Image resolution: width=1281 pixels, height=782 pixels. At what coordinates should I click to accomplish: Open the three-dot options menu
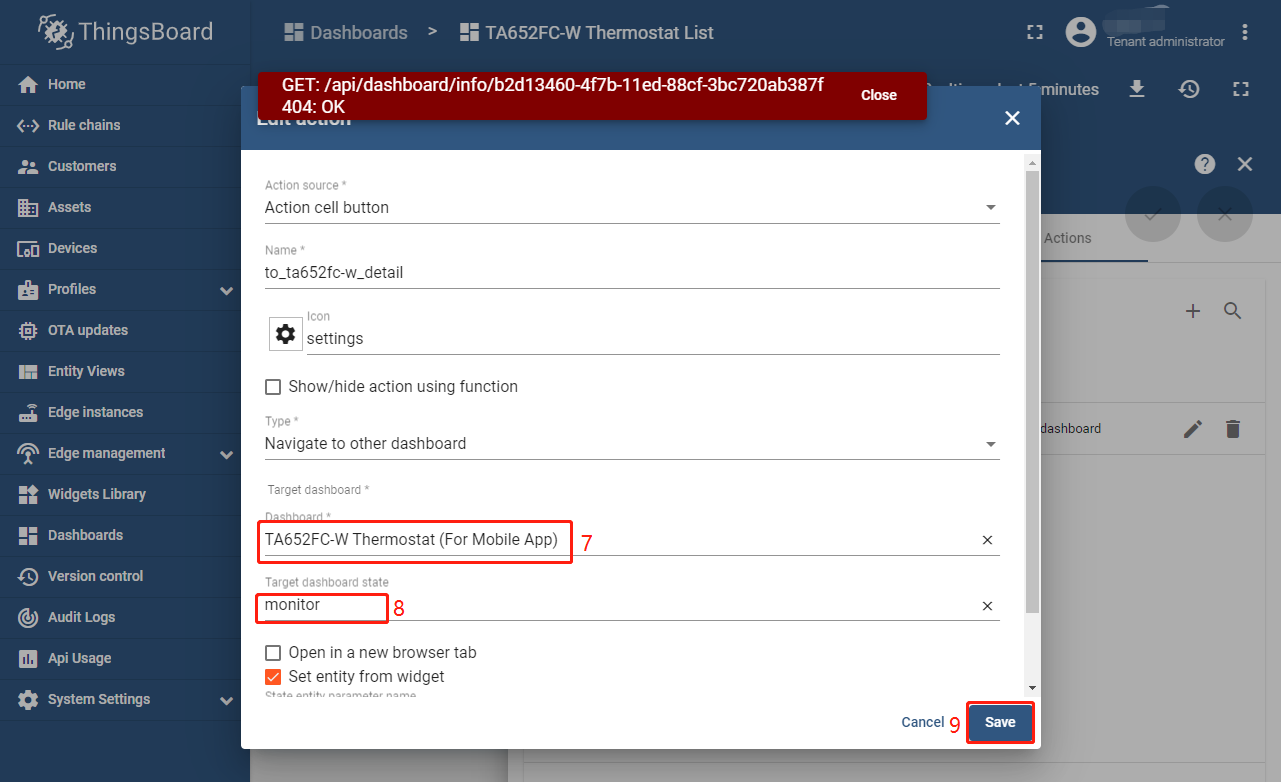(x=1245, y=32)
